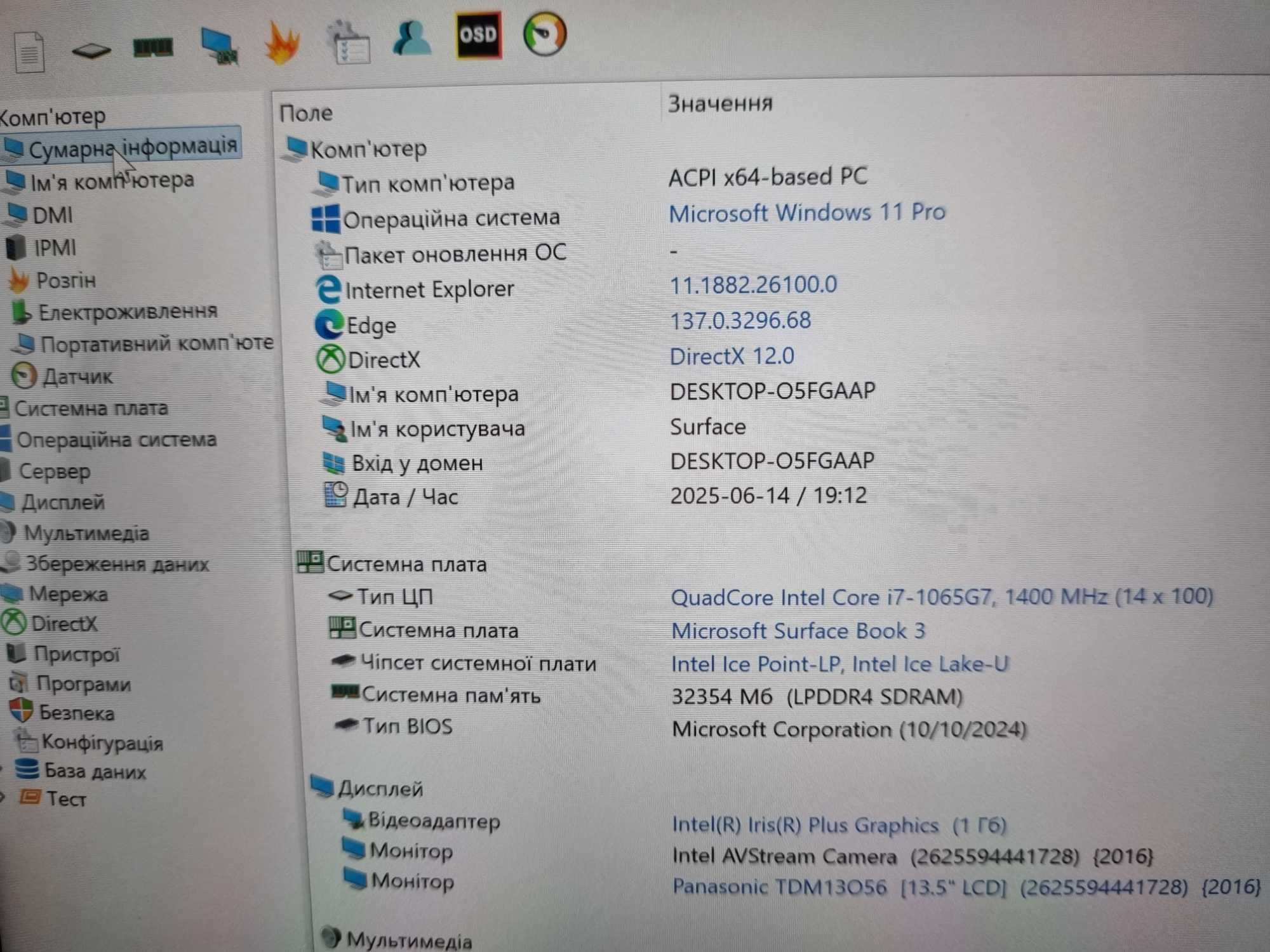Click the CPU chip toolbar icon
The image size is (1270, 952).
(x=91, y=50)
